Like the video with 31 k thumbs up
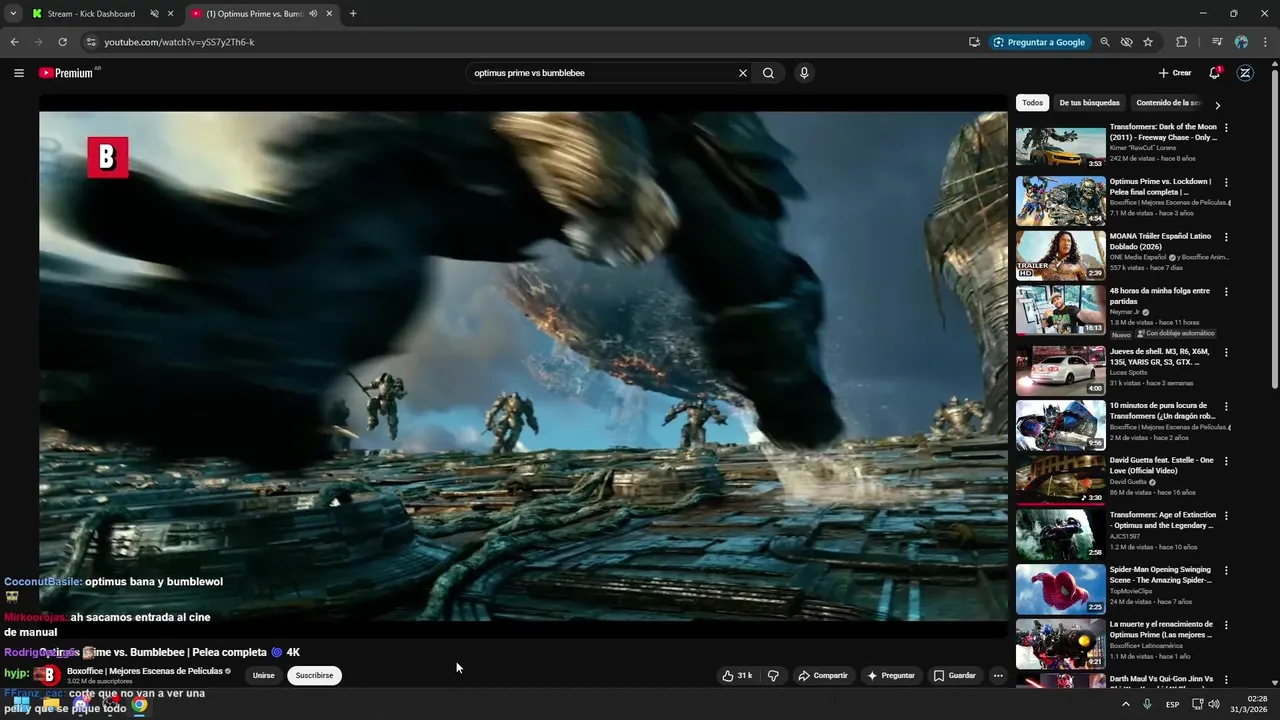 738,676
